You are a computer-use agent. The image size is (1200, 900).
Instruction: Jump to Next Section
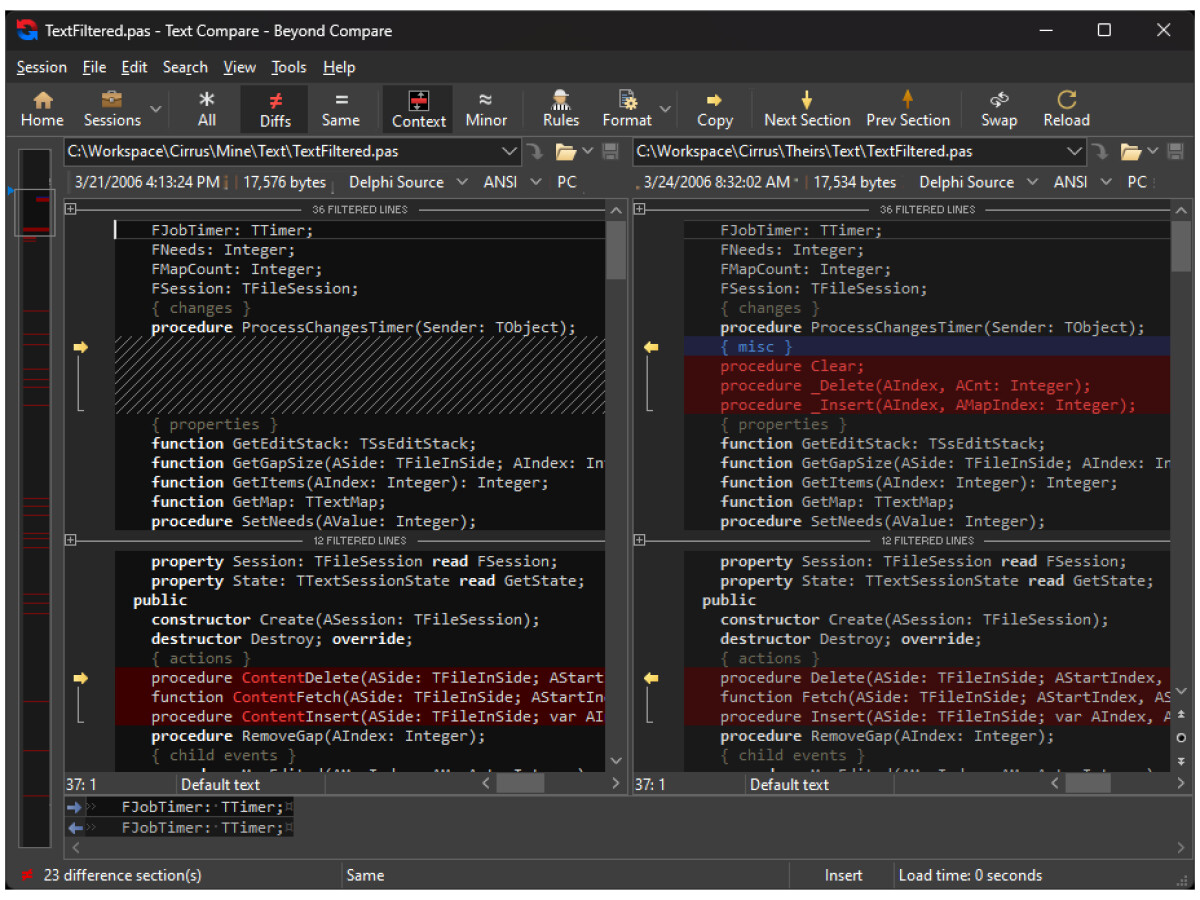point(806,109)
